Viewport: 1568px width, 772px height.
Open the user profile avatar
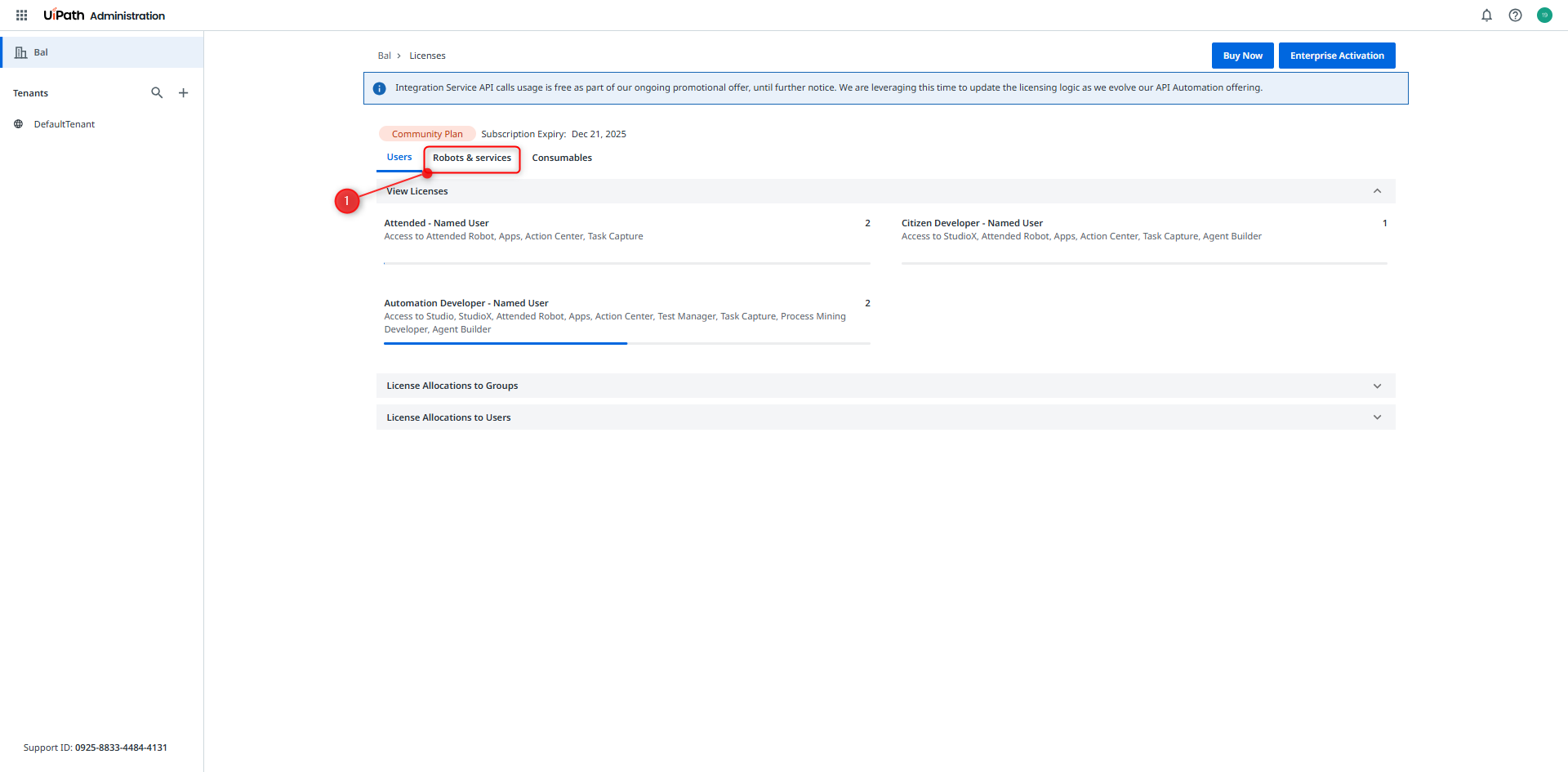[x=1544, y=16]
